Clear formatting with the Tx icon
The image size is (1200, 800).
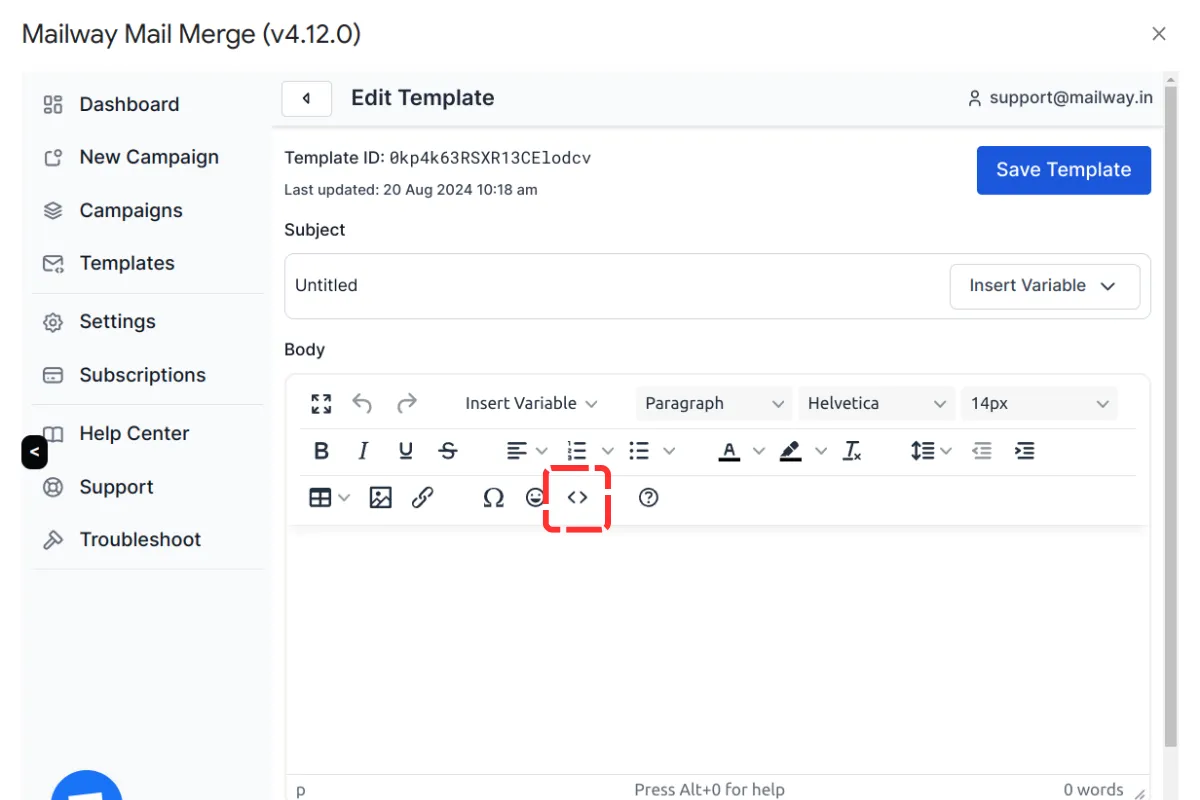852,451
